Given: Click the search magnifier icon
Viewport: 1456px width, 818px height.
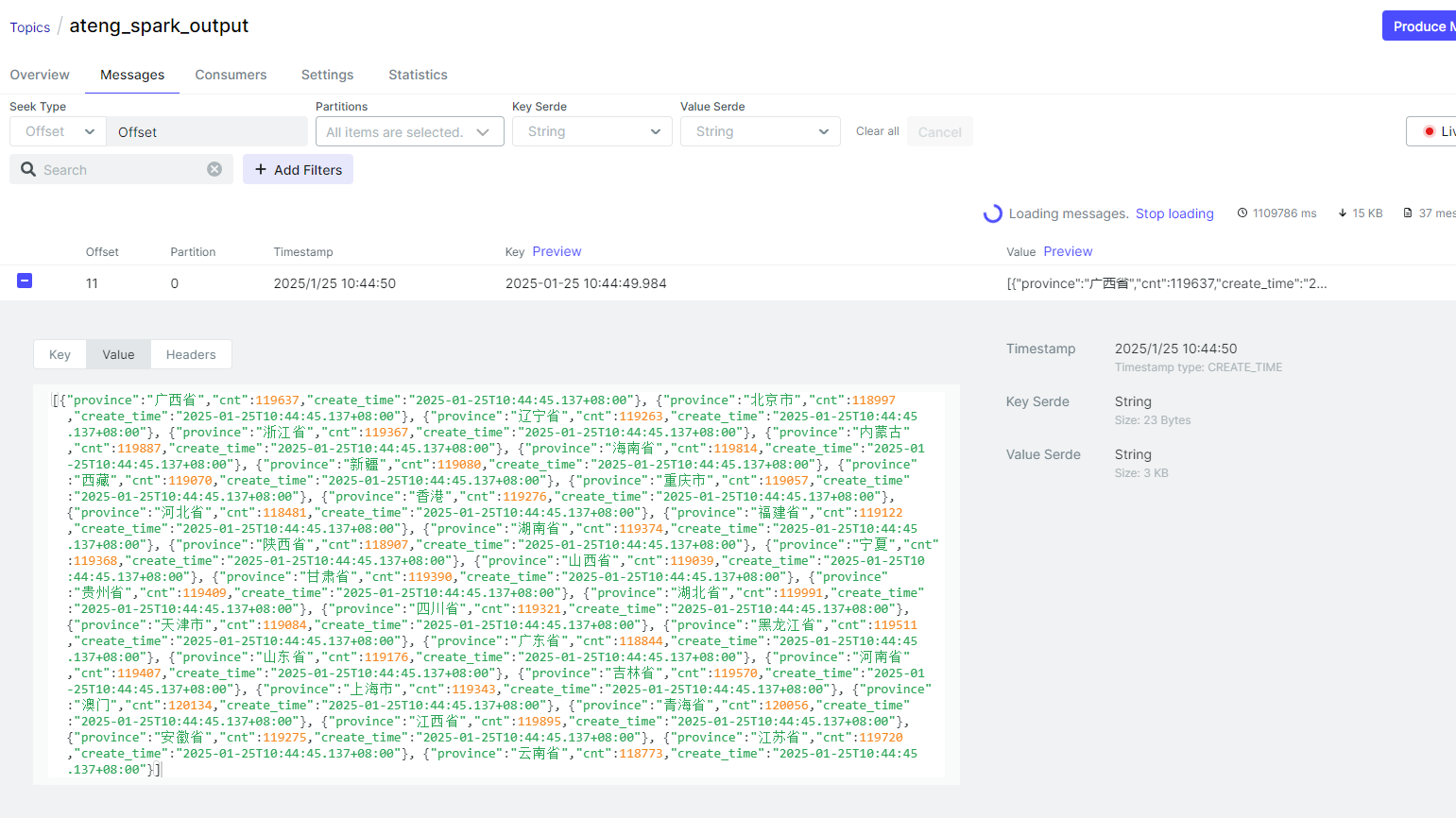Looking at the screenshot, I should pyautogui.click(x=28, y=169).
